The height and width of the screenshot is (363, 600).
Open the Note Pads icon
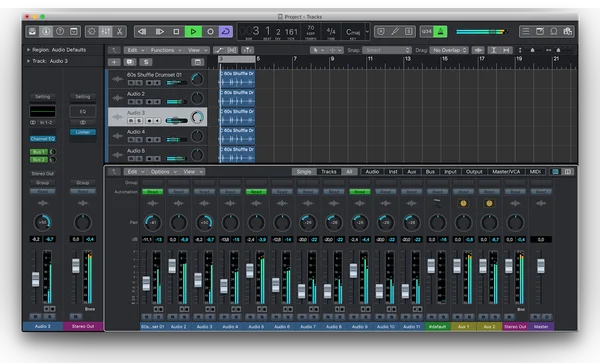click(x=540, y=31)
